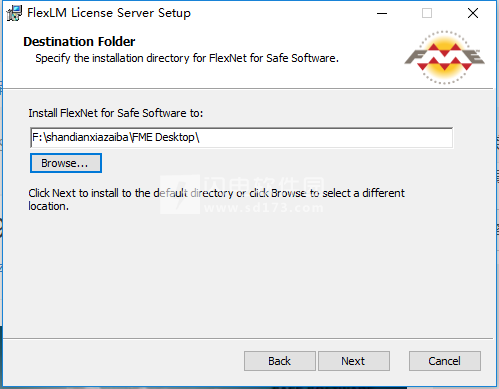
Task: Click the 'Click Next to install' instruction text
Action: click(x=216, y=200)
